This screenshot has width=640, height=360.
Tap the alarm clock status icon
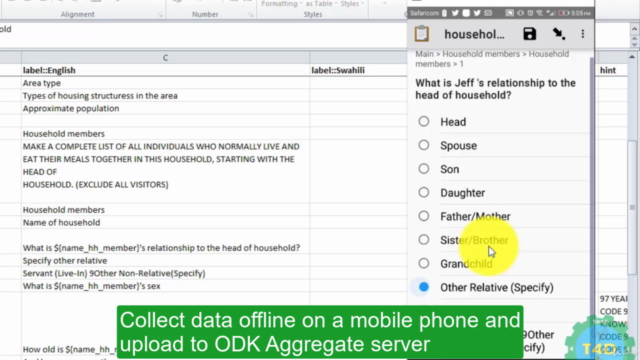(530, 13)
